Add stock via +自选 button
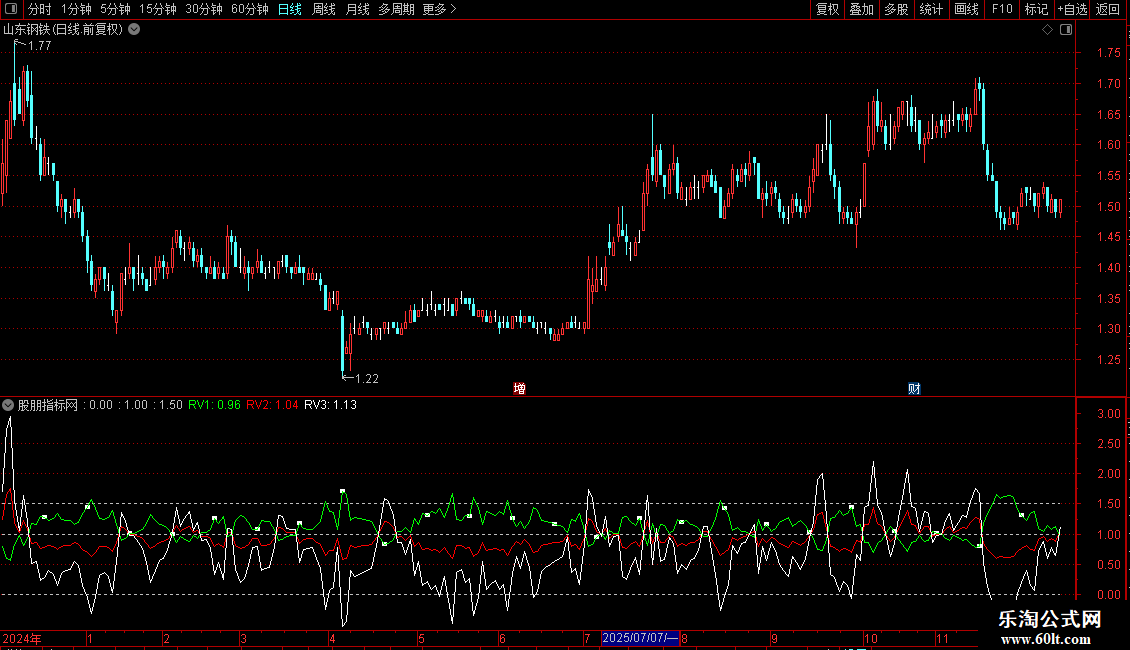 click(x=1072, y=9)
